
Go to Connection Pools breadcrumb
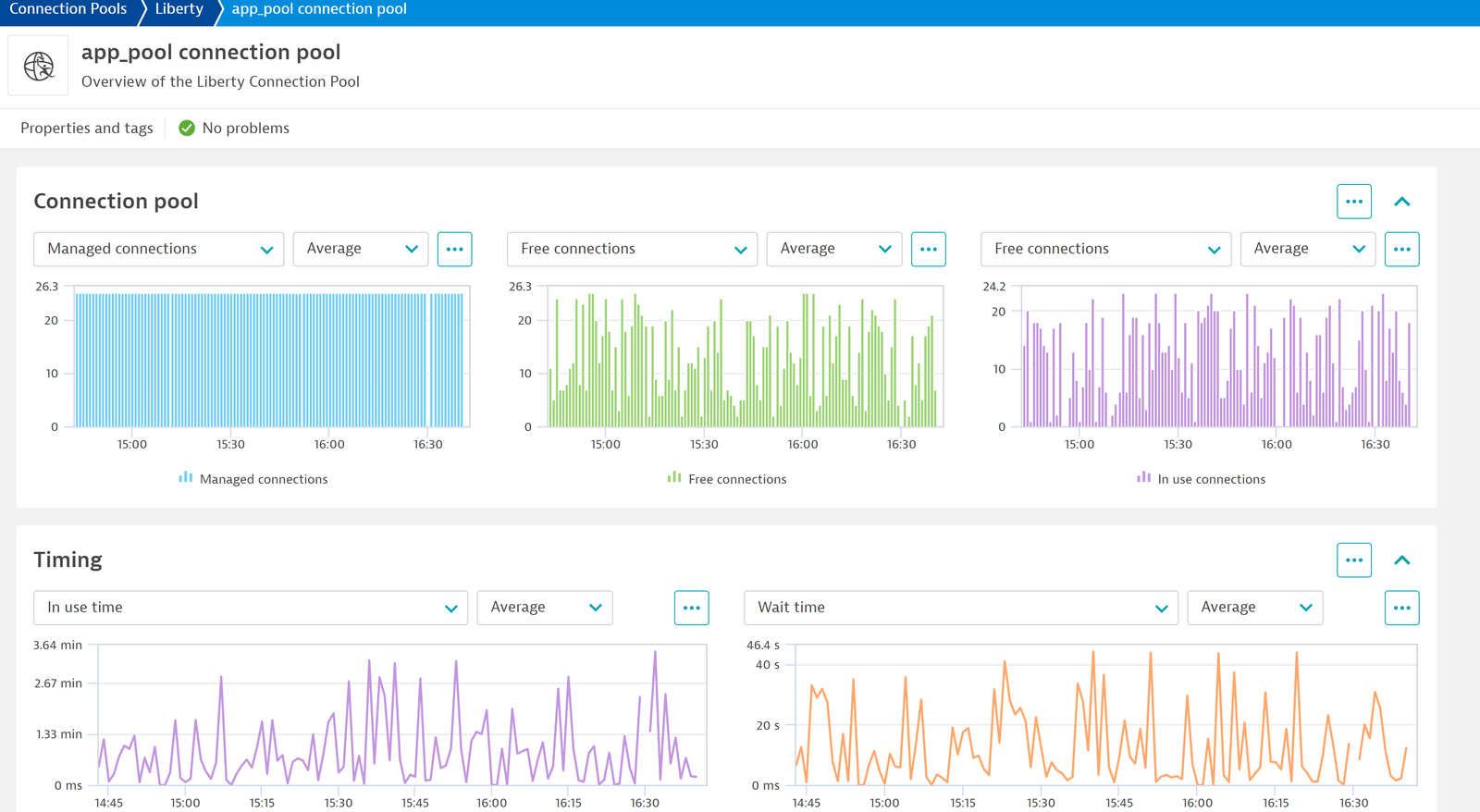pyautogui.click(x=68, y=9)
